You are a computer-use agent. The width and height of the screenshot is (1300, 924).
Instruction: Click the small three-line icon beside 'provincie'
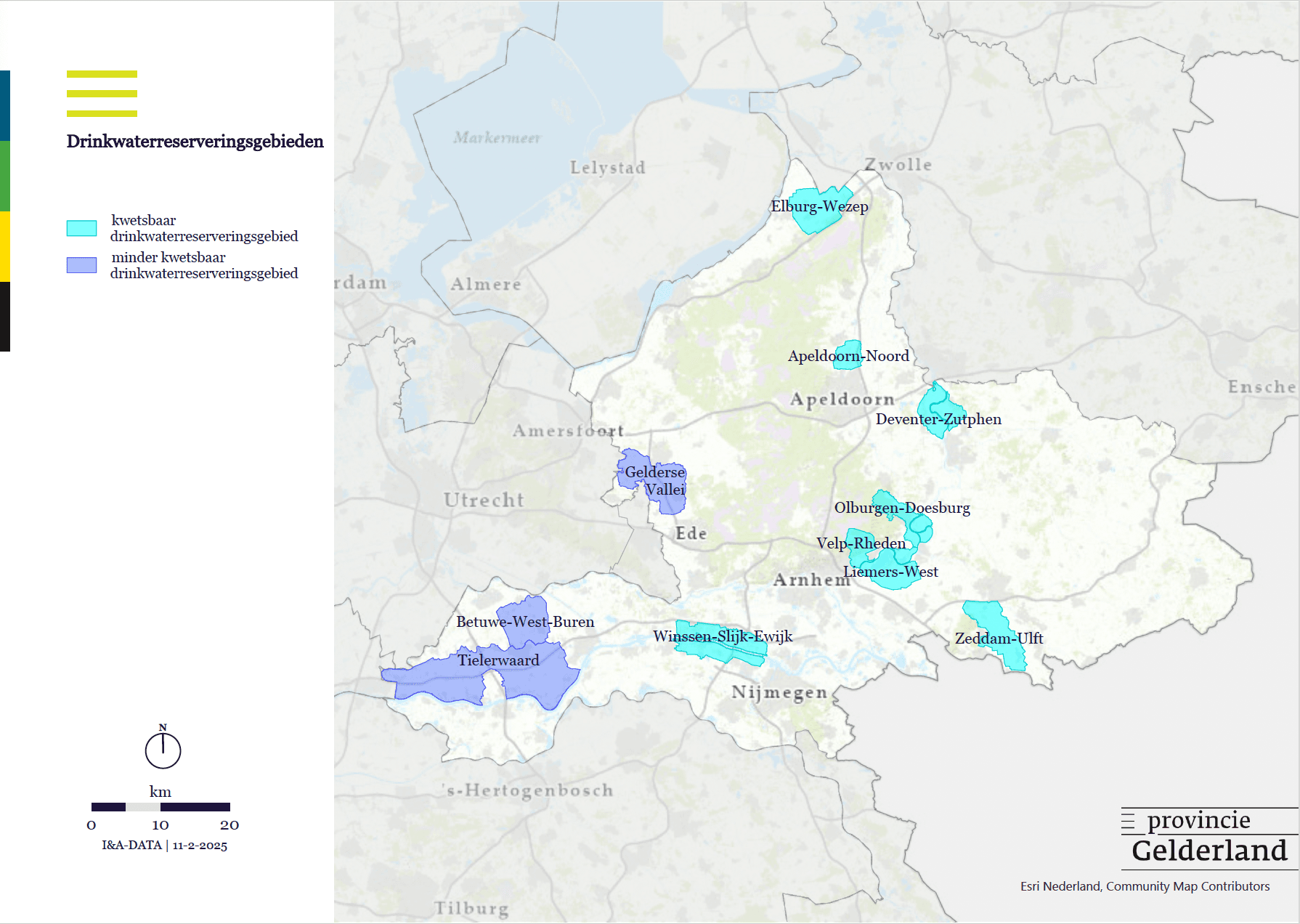click(1128, 822)
